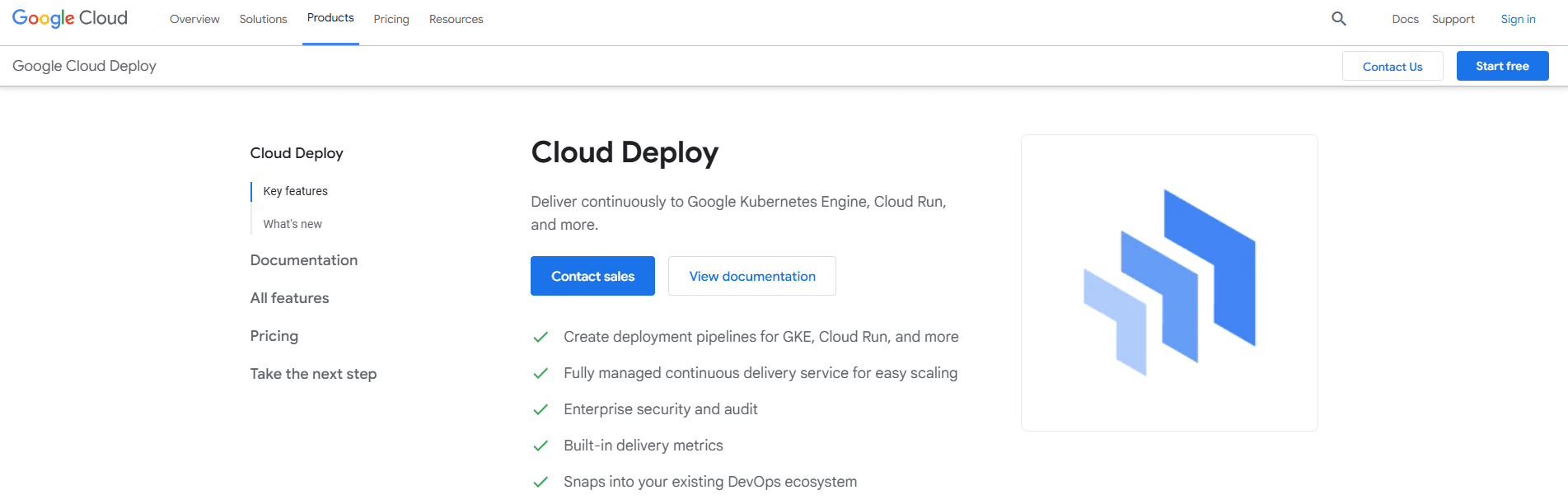Click the Cloud Deploy product logo image
The height and width of the screenshot is (504, 1568).
[1169, 282]
